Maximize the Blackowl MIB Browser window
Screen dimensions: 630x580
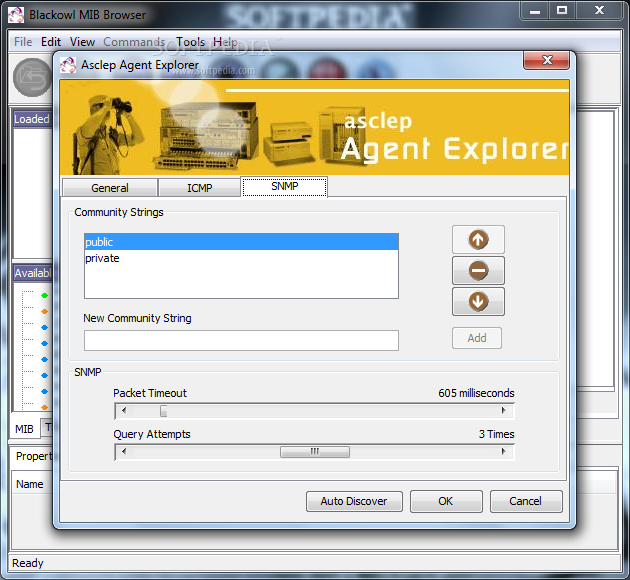pos(562,10)
